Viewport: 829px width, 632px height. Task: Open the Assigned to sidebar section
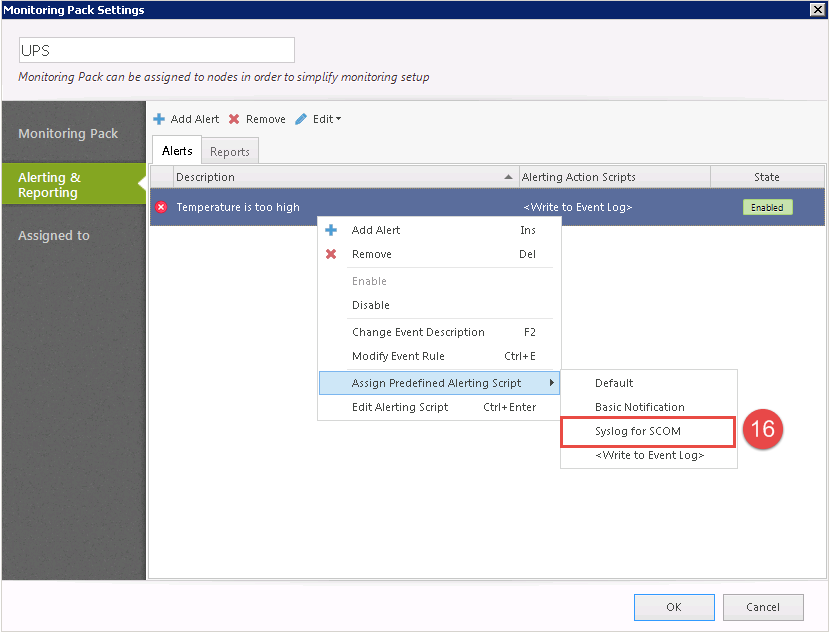[53, 235]
